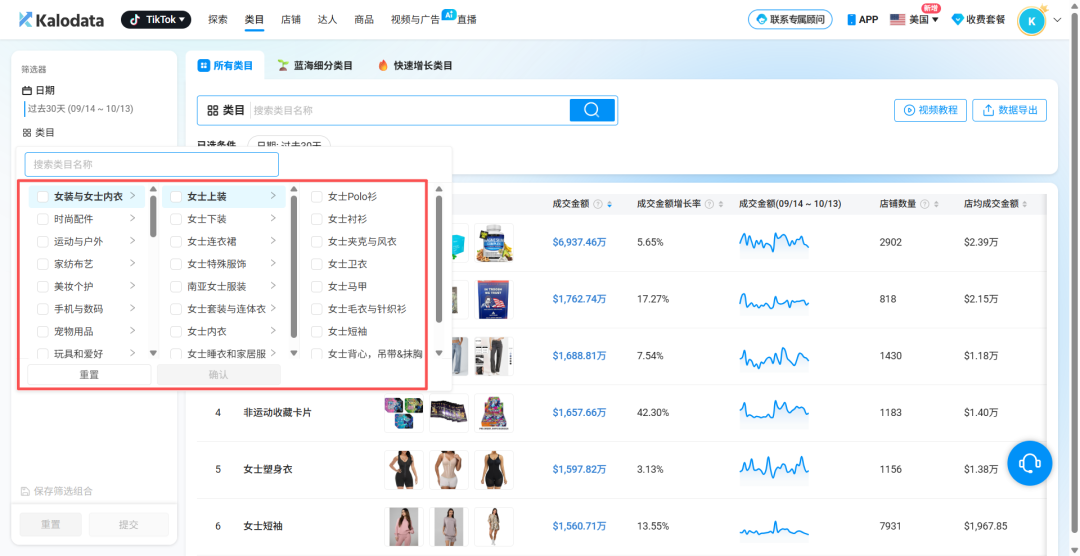
Task: Click the blue search magnifier button
Action: pos(591,110)
